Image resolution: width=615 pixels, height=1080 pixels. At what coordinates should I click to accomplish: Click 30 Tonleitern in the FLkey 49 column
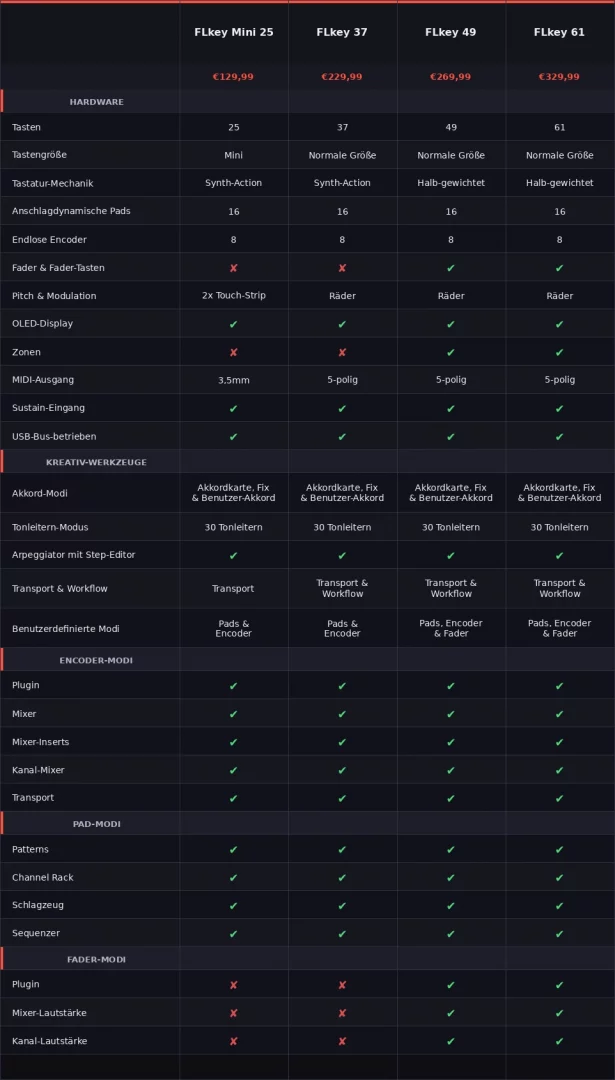[451, 527]
